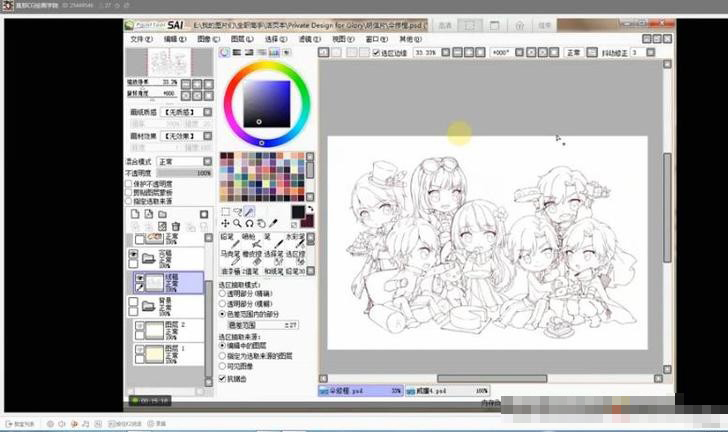Select the move tool with four arrows
Screen dimensions: 728x432
point(225,223)
